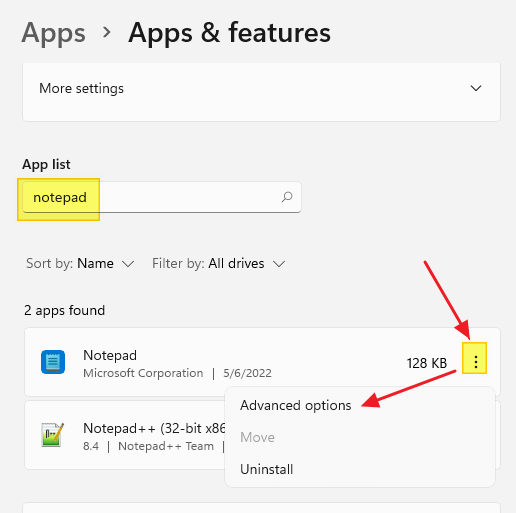Click the 8.4 version number of Notepad++
Screen dimensions: 516x513
click(91, 446)
